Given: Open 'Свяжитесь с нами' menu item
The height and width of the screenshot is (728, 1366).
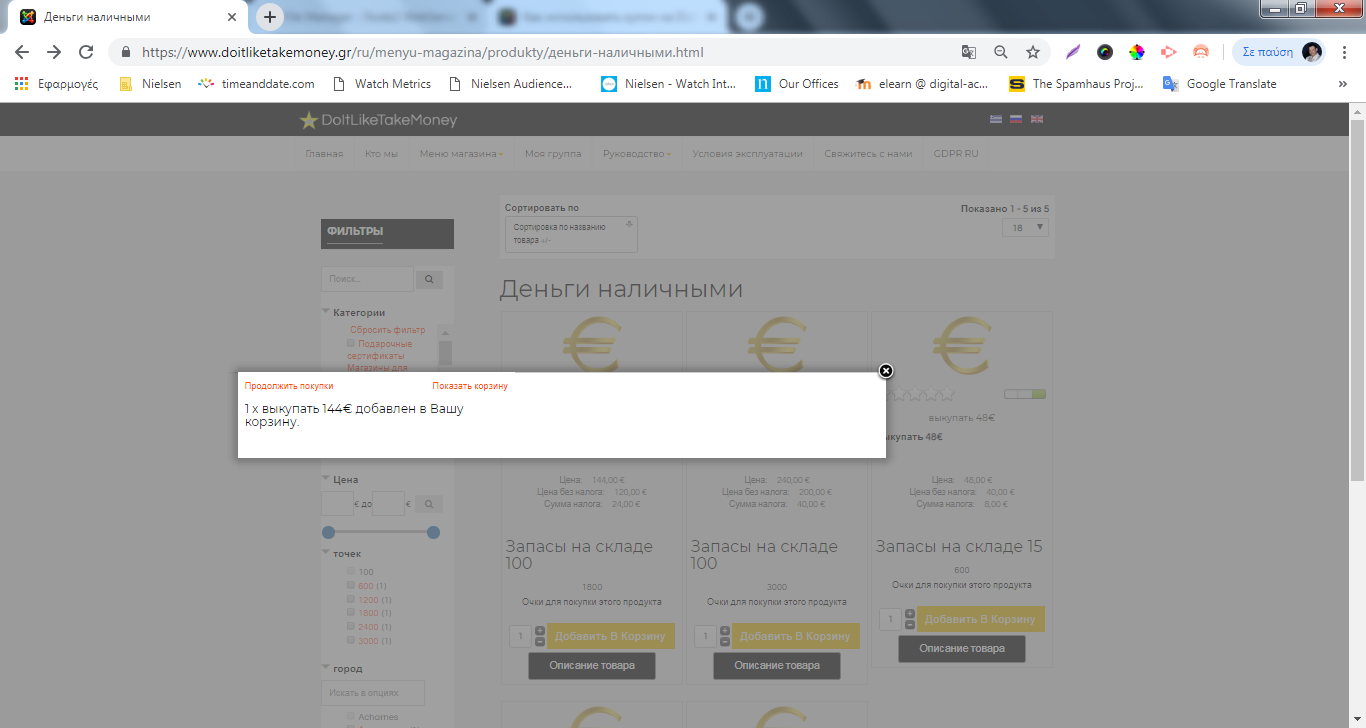Looking at the screenshot, I should pyautogui.click(x=868, y=154).
